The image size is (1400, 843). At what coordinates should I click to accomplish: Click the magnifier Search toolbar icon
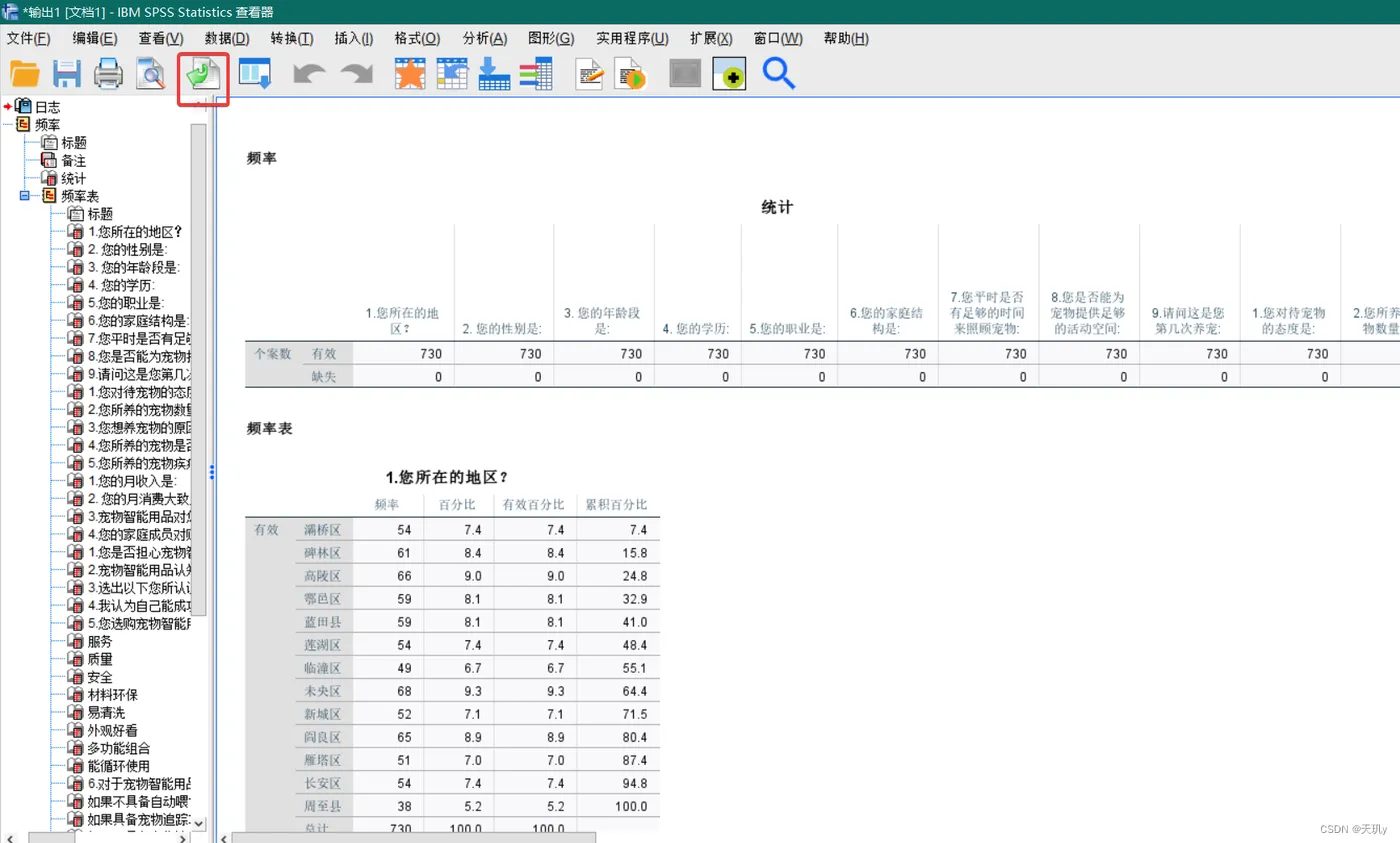(x=779, y=74)
